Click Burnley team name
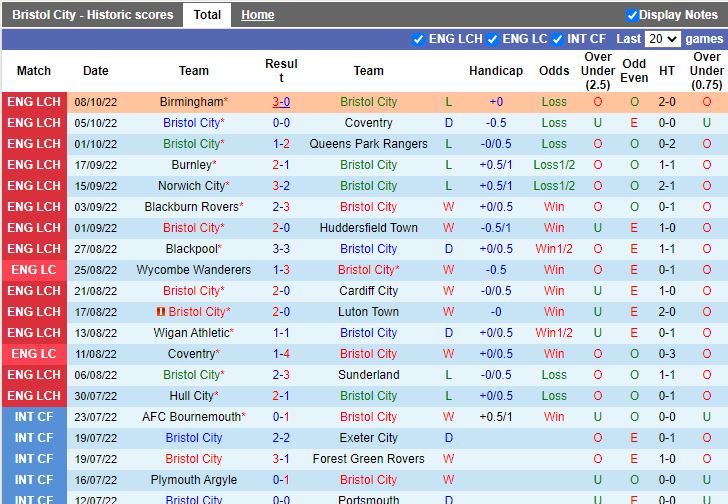 click(191, 165)
